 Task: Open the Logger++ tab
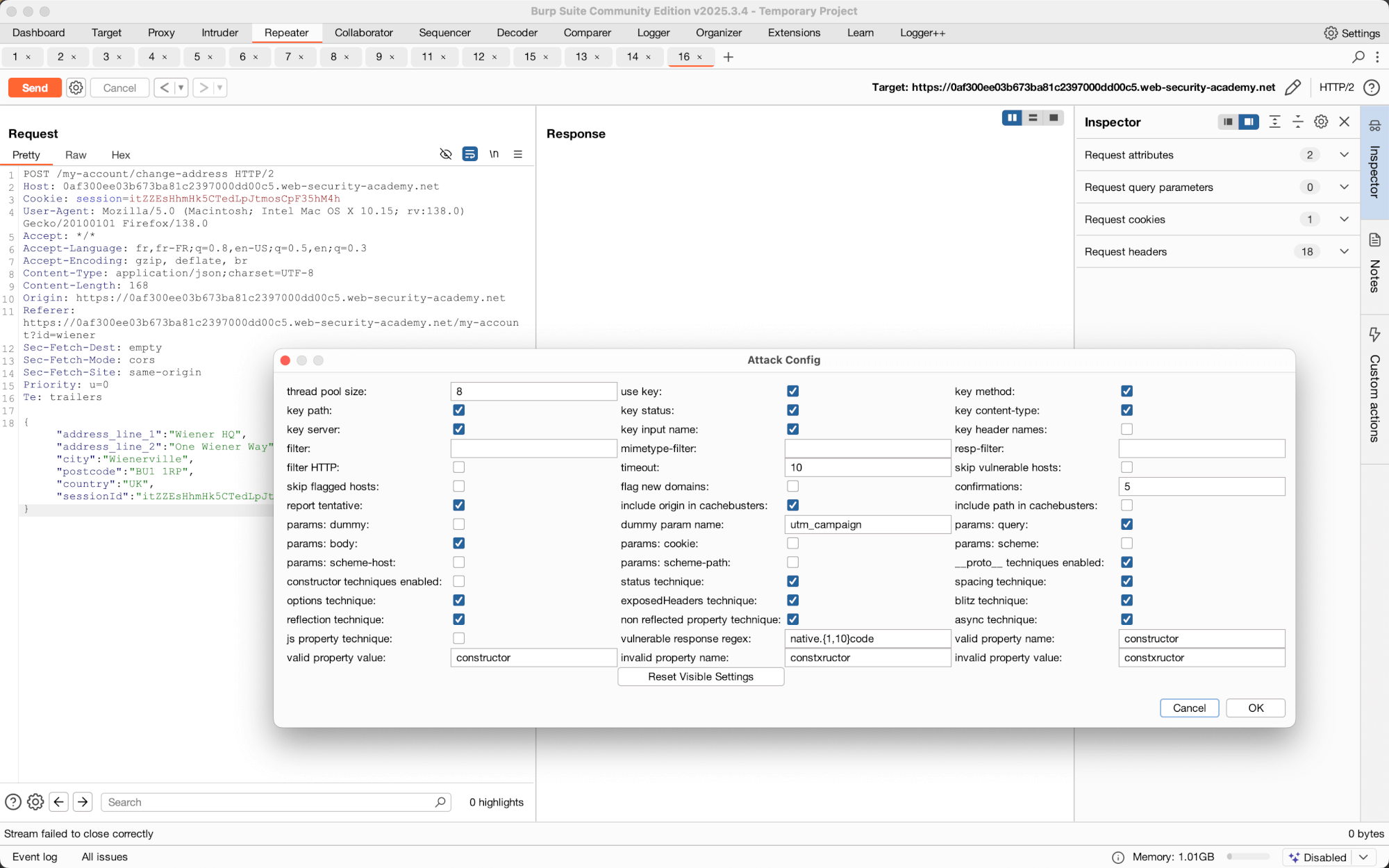[922, 33]
